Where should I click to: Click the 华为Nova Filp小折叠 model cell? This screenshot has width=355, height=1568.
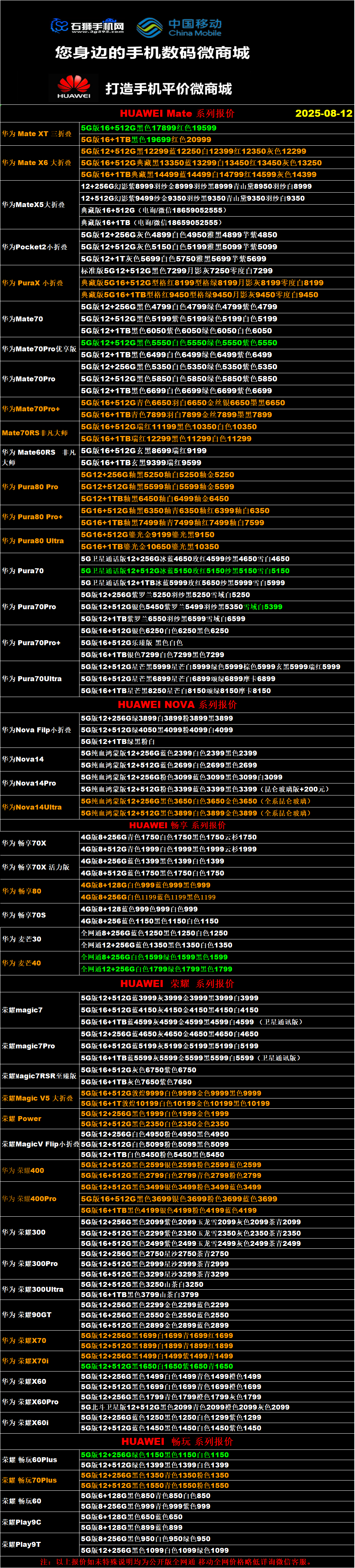coord(40,729)
